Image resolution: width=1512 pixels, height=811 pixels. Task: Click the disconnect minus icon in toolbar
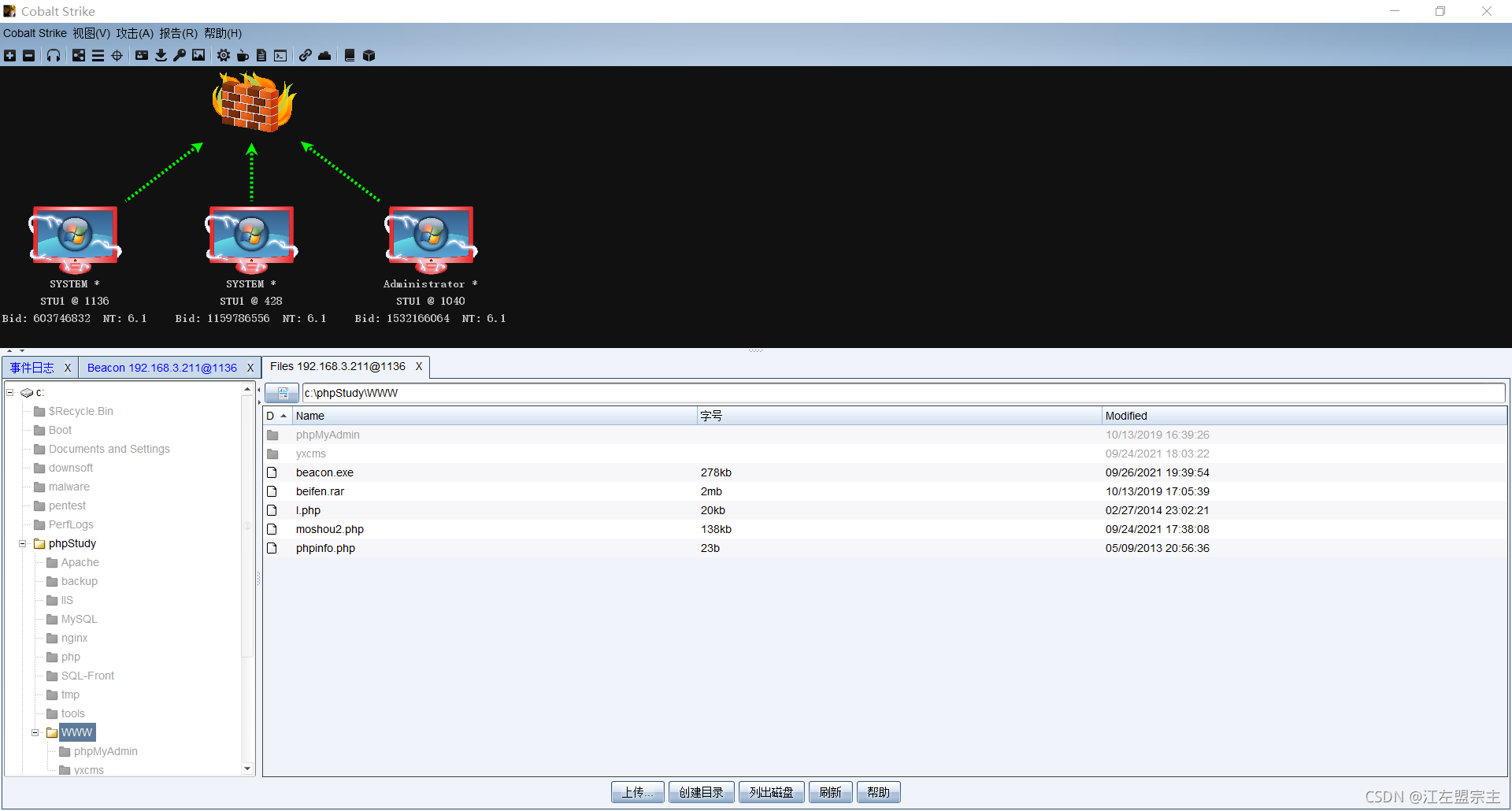[28, 55]
